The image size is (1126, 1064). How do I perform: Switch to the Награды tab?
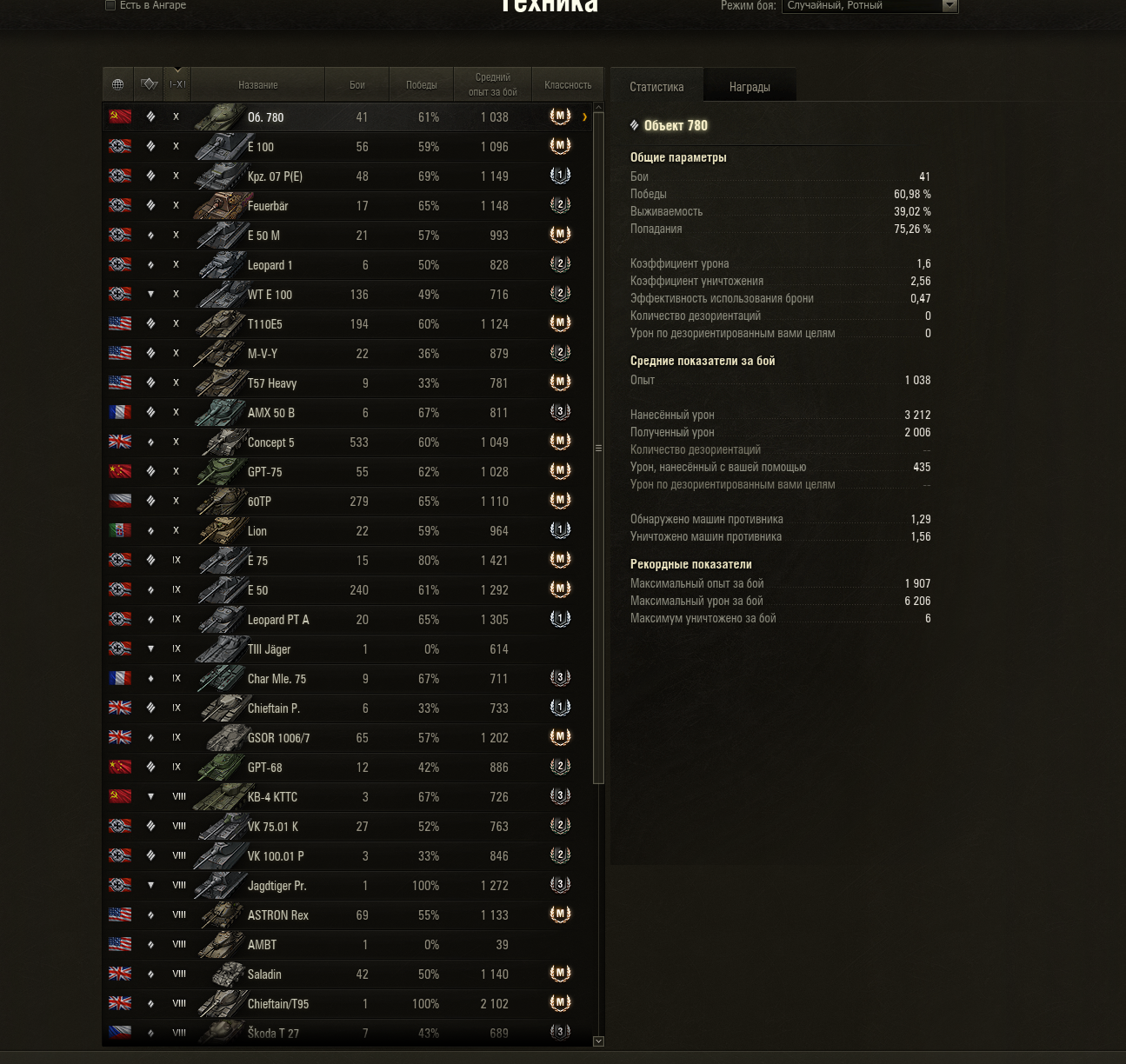pos(750,86)
